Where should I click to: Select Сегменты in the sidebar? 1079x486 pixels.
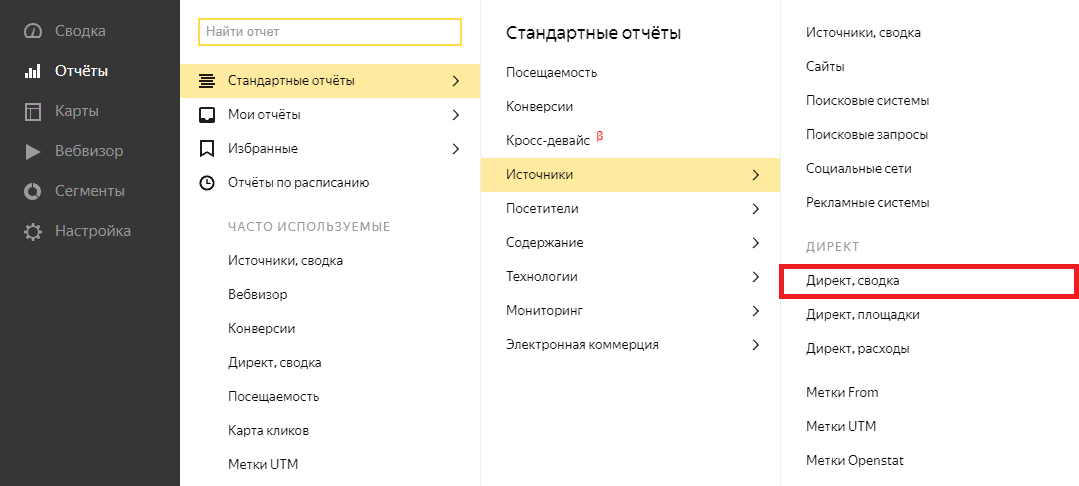point(89,191)
